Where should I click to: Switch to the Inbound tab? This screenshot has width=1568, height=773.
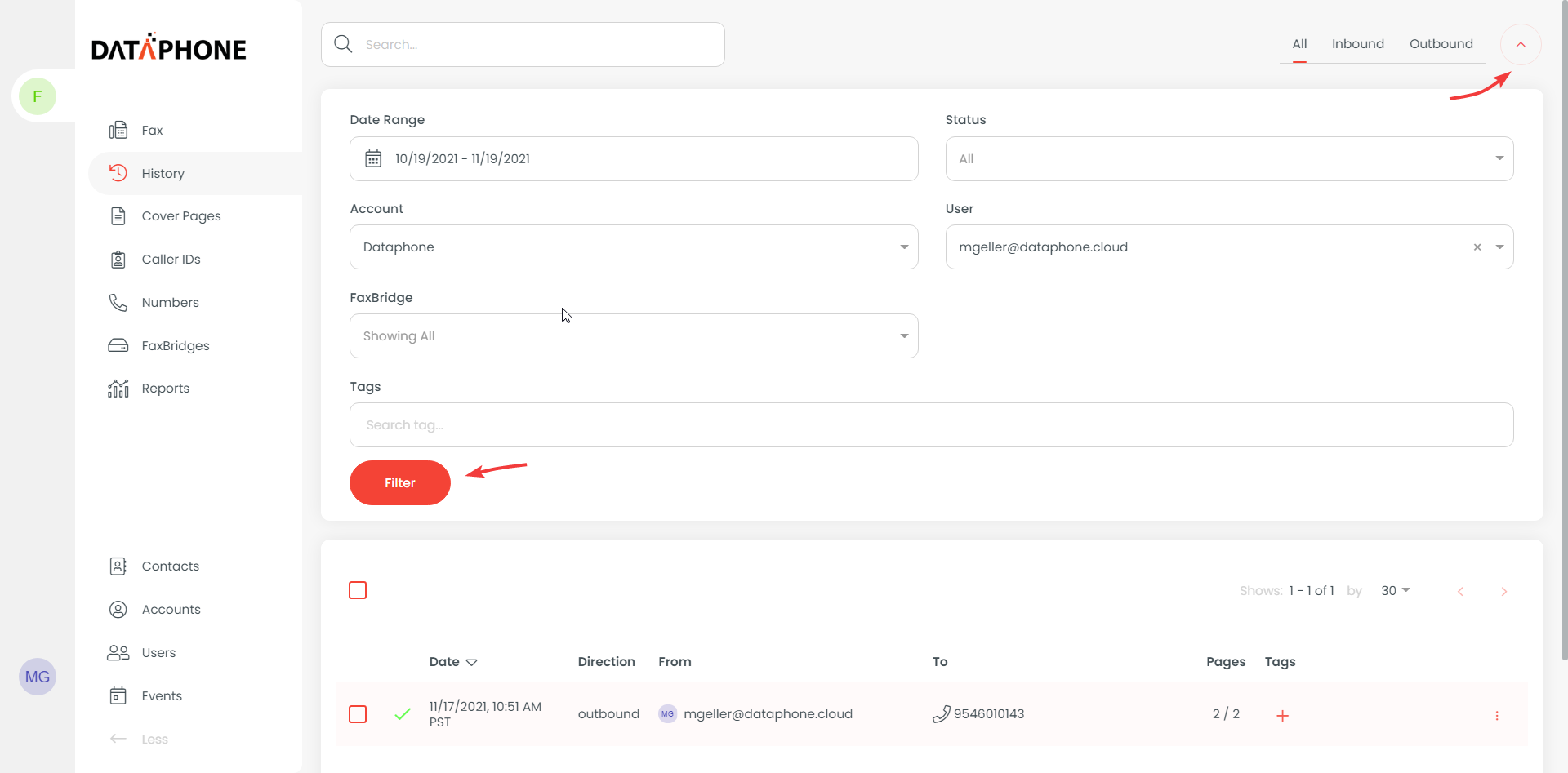(1357, 44)
